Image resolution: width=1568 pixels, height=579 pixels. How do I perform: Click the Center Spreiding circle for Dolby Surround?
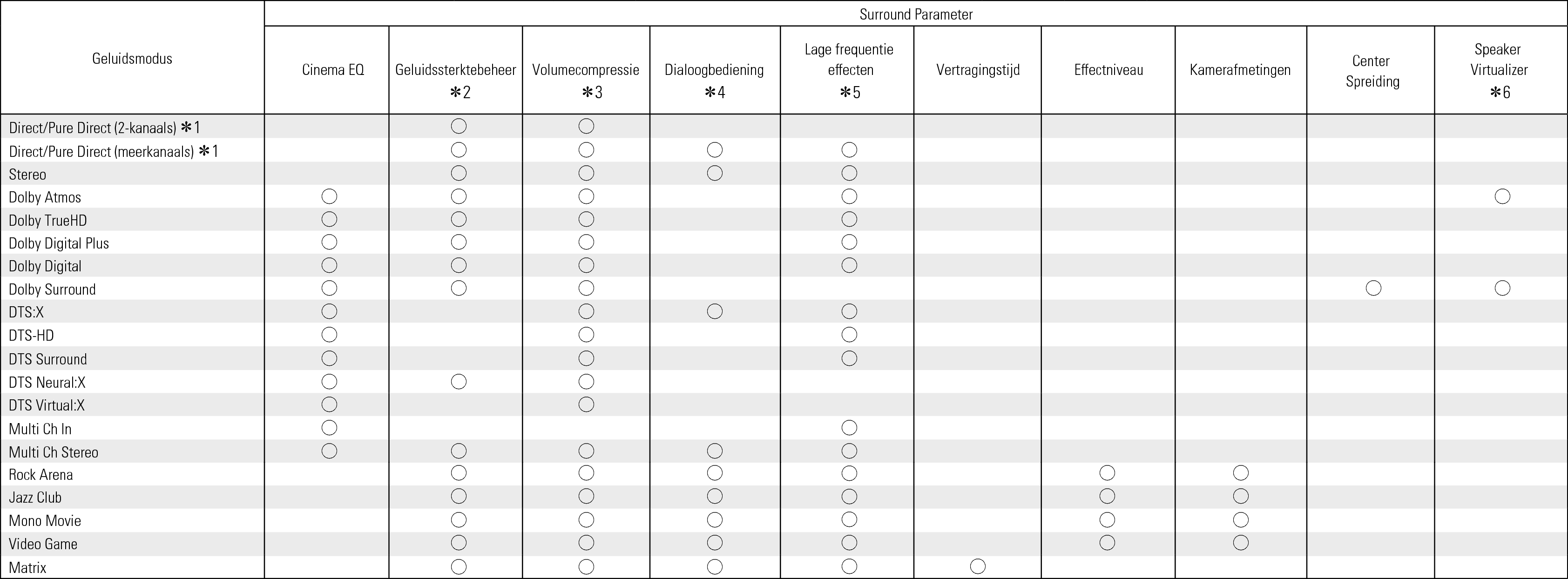(1373, 288)
